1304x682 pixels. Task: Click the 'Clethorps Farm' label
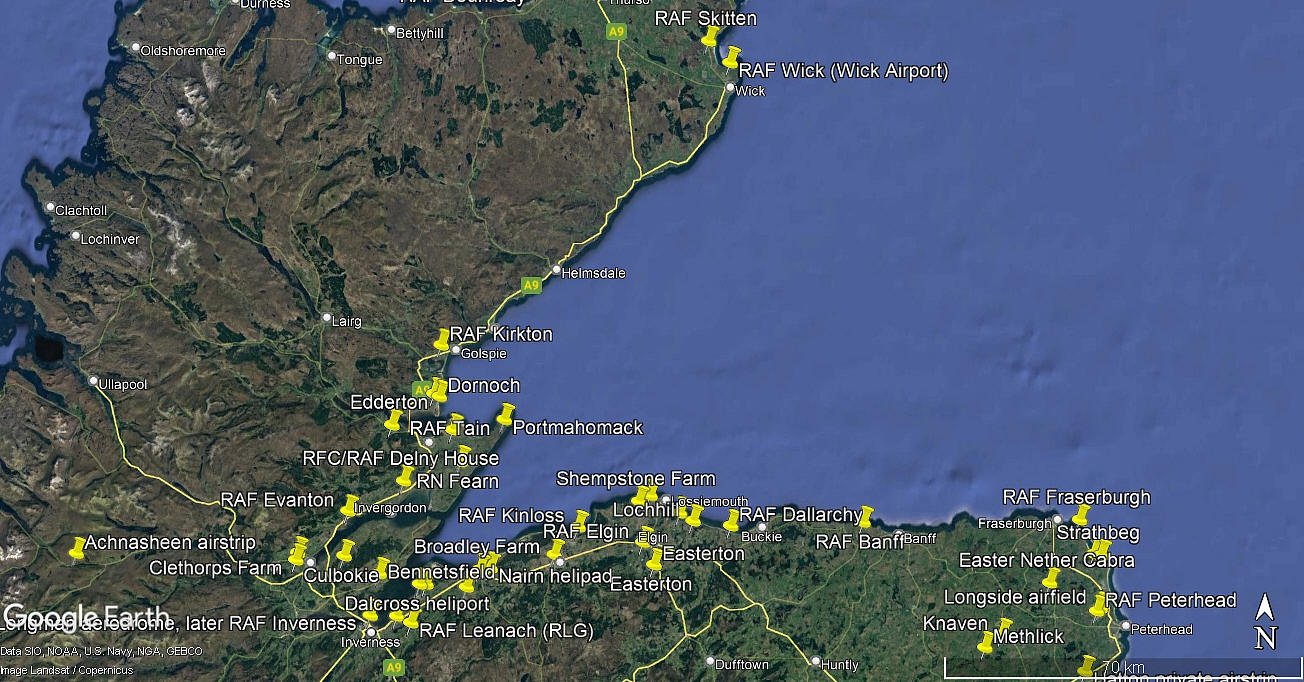pos(215,568)
